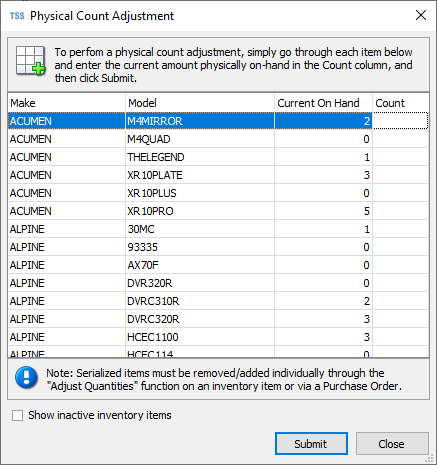
Task: Close the Physical Count Adjustment dialog via X
Action: coord(421,15)
